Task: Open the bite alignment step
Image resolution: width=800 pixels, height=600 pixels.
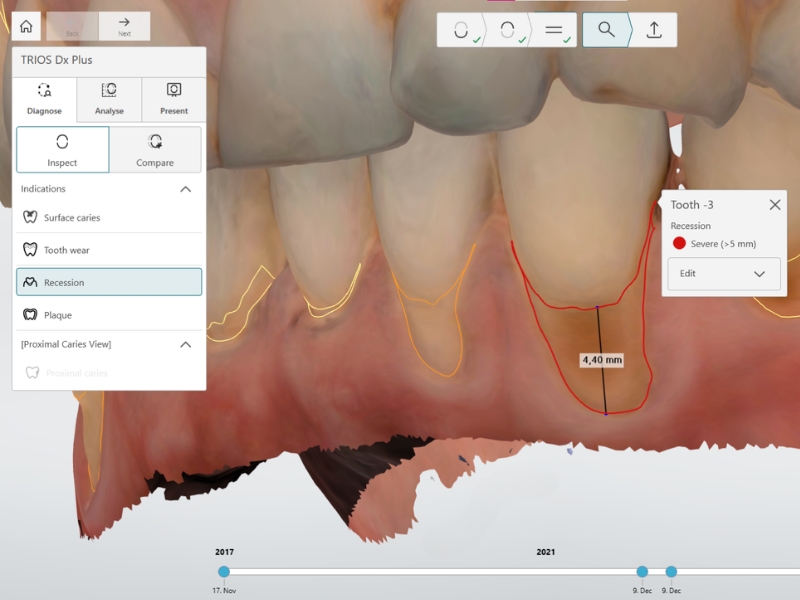Action: point(554,30)
